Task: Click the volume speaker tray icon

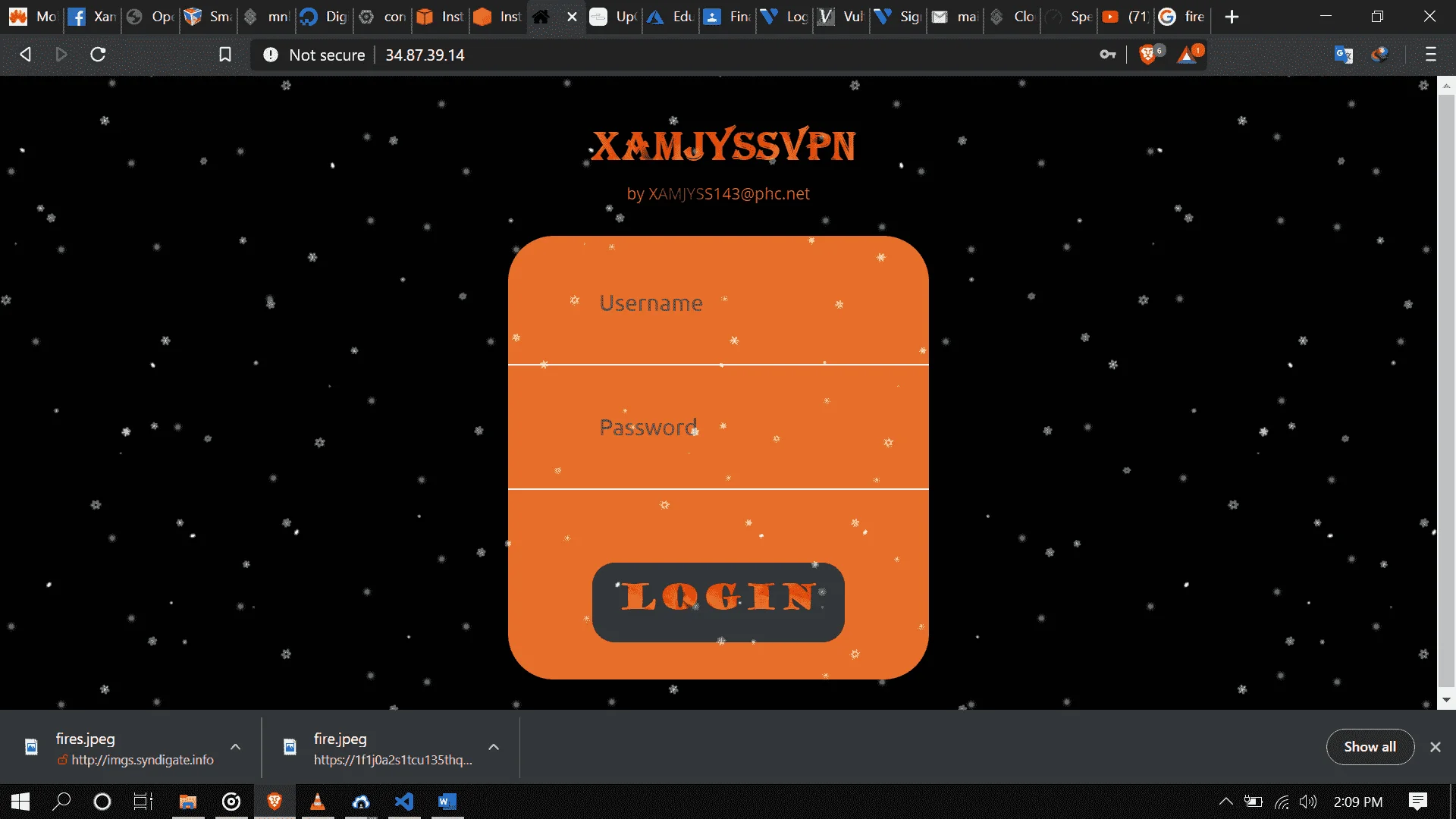Action: (x=1308, y=802)
